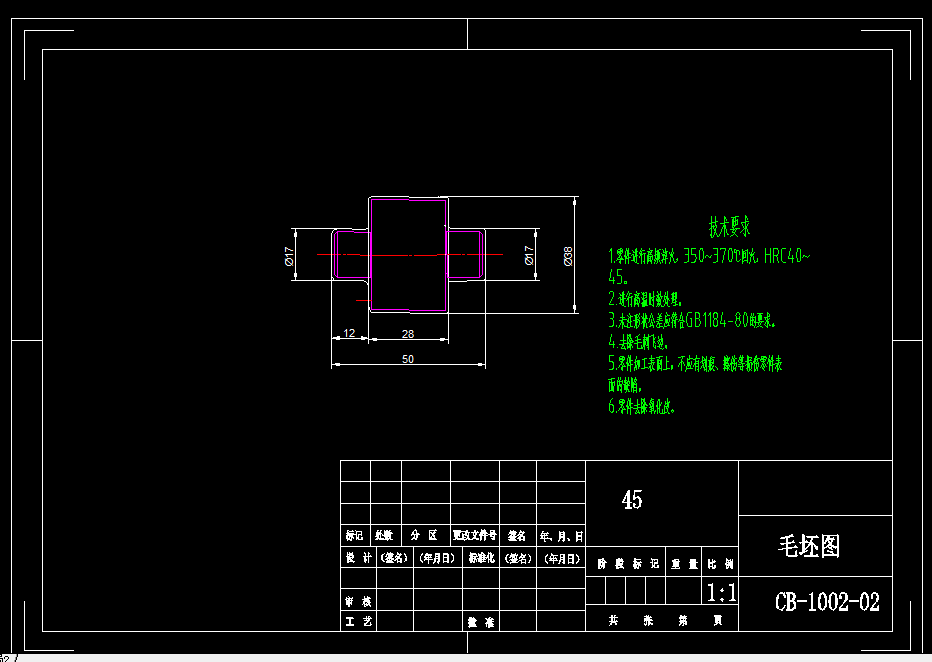Pick the Ø38 diameter dimension
The height and width of the screenshot is (662, 932).
point(568,256)
